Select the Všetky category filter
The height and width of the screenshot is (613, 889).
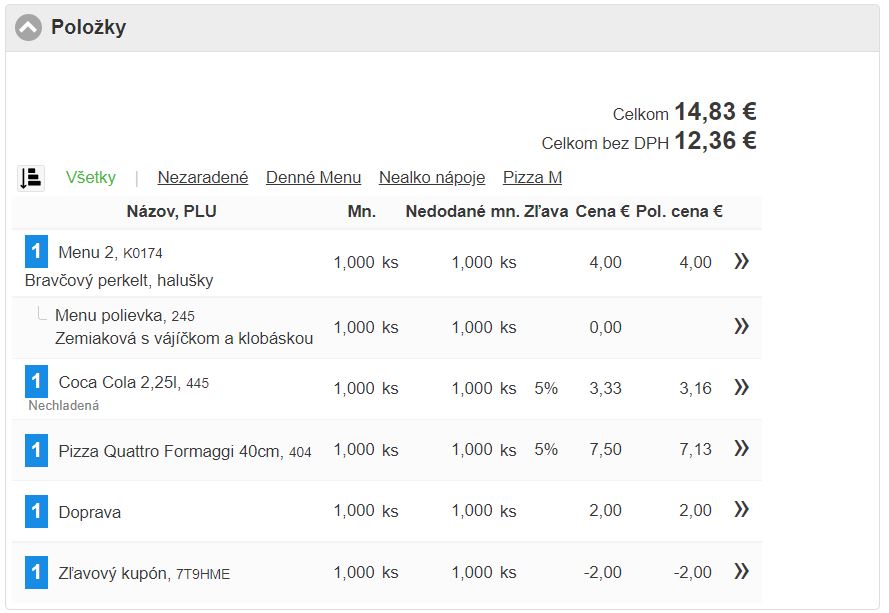click(x=91, y=178)
